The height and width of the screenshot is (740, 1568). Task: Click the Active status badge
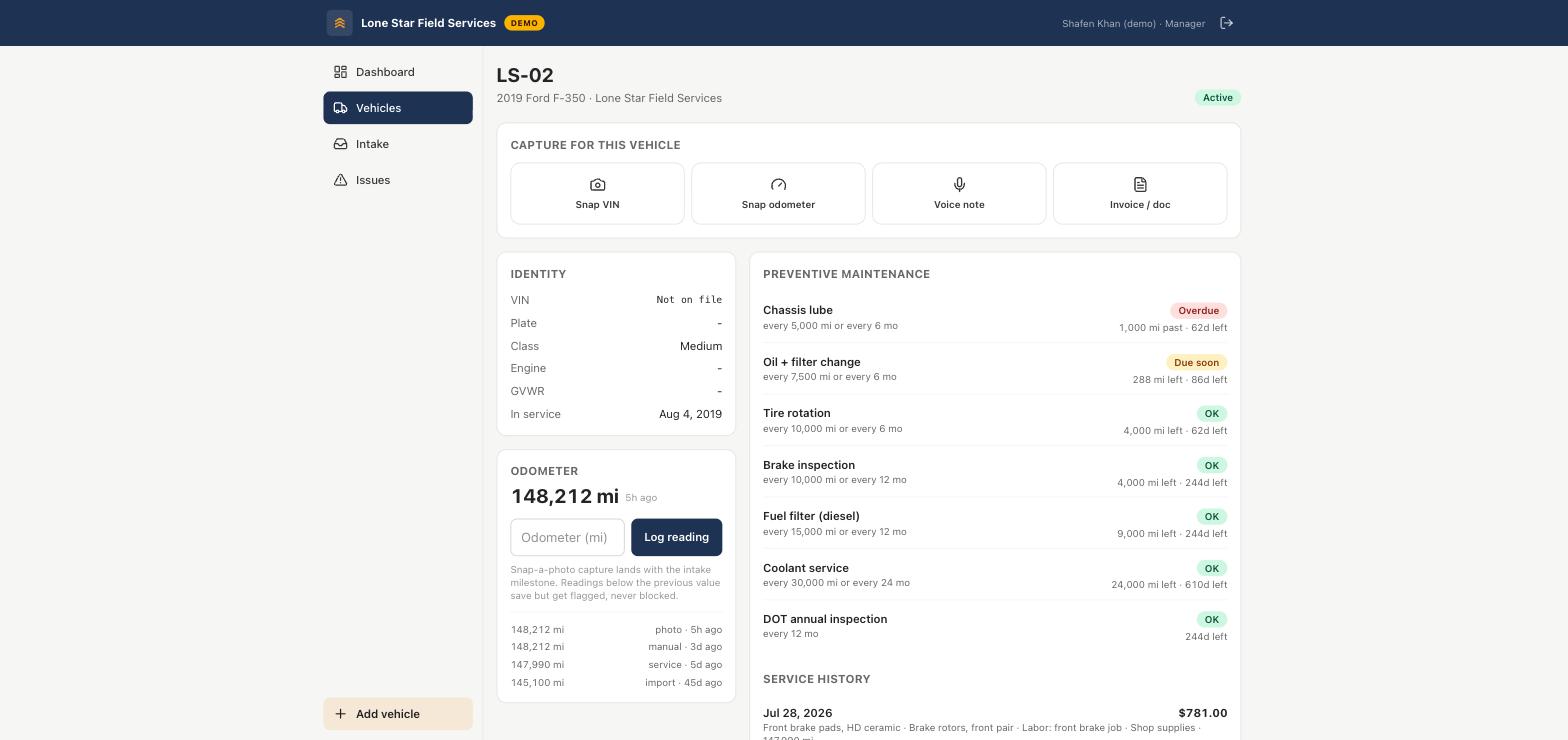point(1217,98)
